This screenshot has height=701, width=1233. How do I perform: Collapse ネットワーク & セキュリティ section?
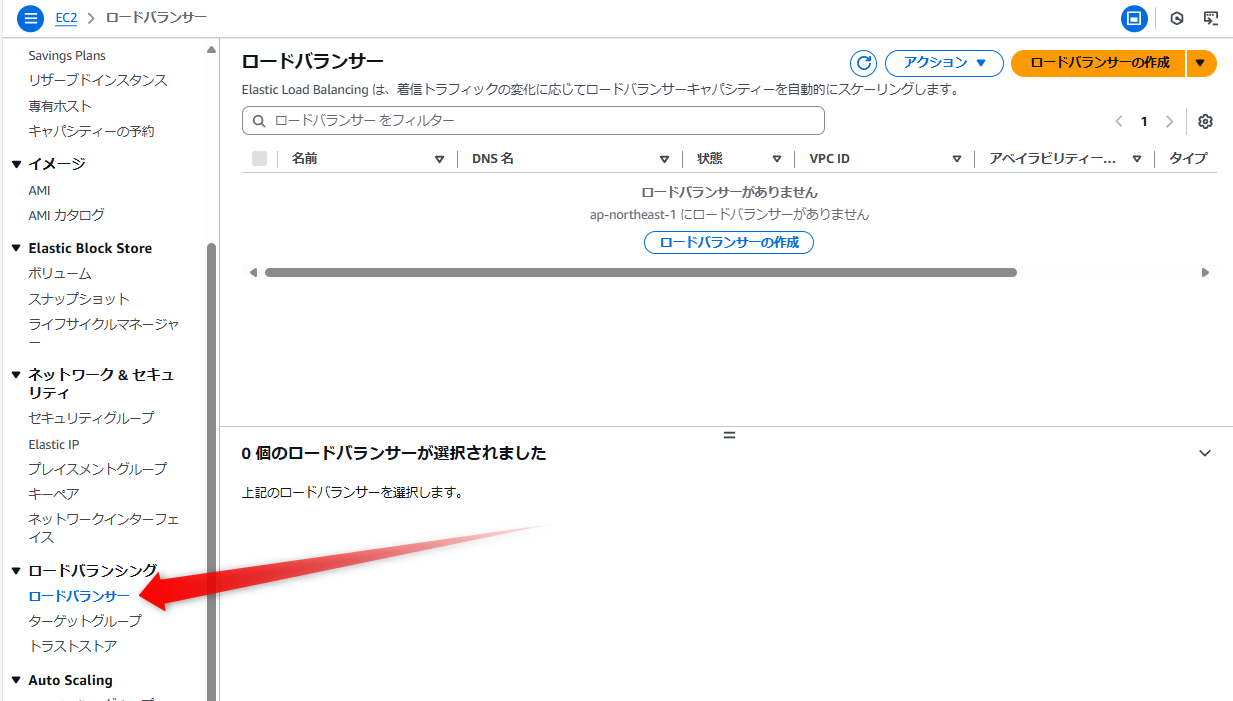(x=16, y=375)
